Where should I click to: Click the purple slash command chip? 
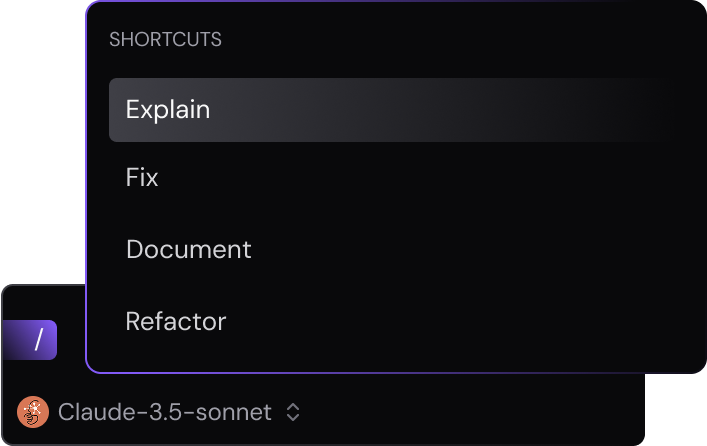click(30, 340)
